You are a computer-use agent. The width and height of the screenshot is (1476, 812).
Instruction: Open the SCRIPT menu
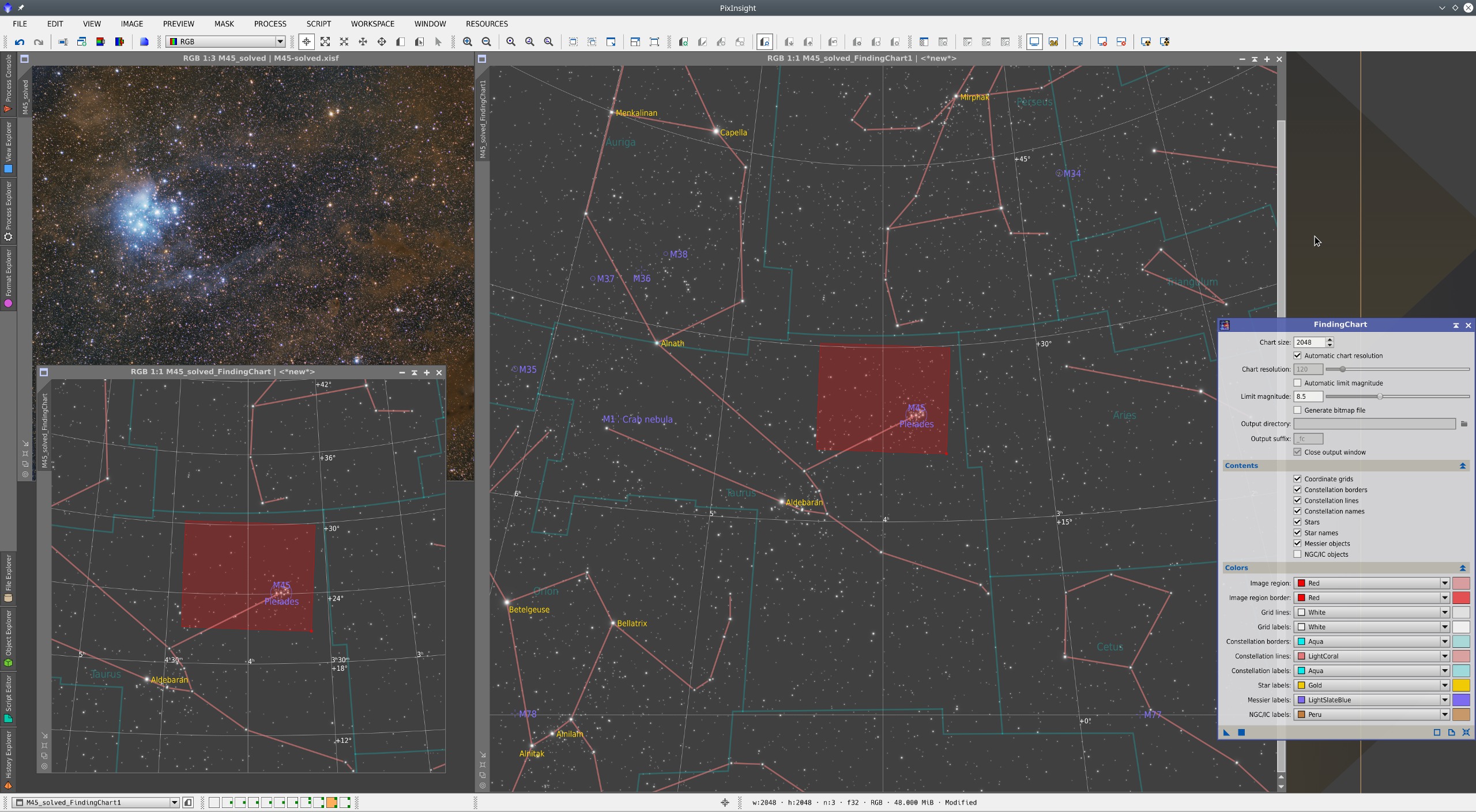point(319,24)
